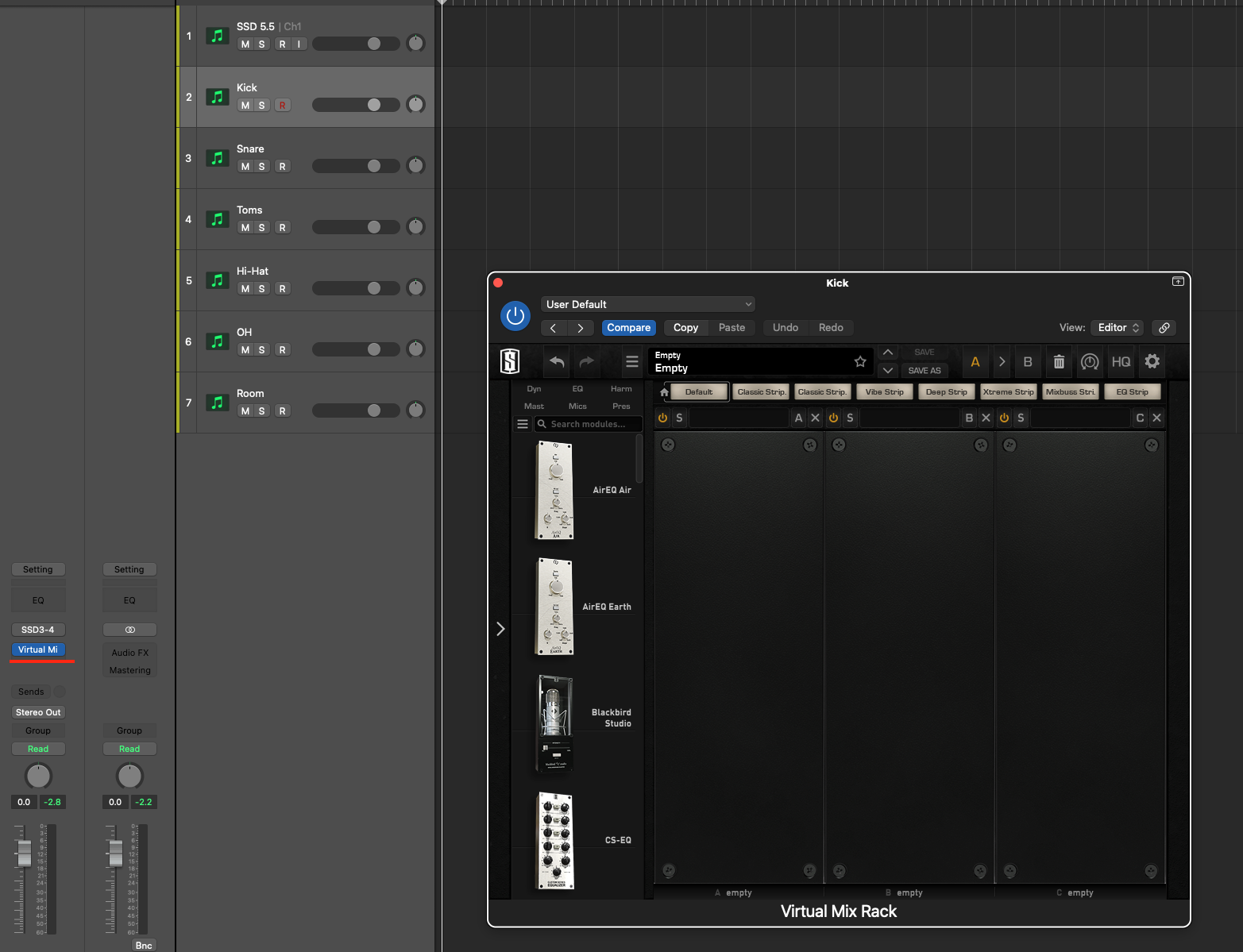Open the hamburger menu next to preset name
This screenshot has width=1243, height=952.
(x=631, y=361)
